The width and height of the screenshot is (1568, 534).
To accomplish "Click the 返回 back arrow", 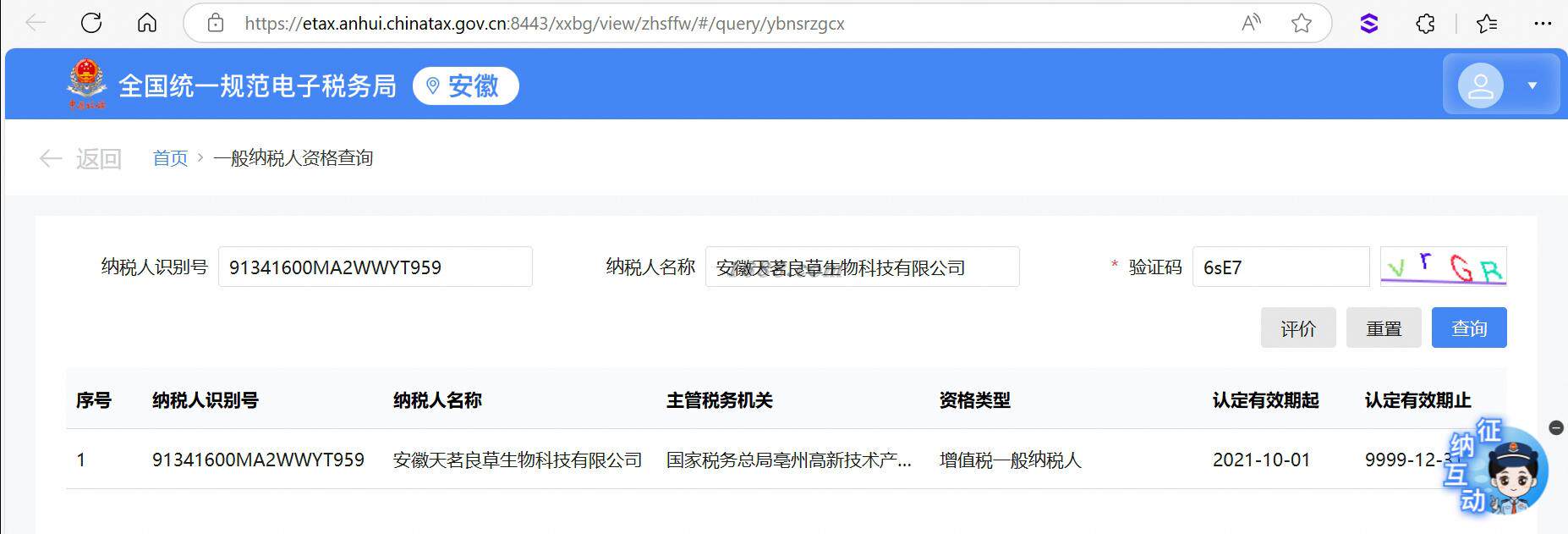I will (51, 158).
